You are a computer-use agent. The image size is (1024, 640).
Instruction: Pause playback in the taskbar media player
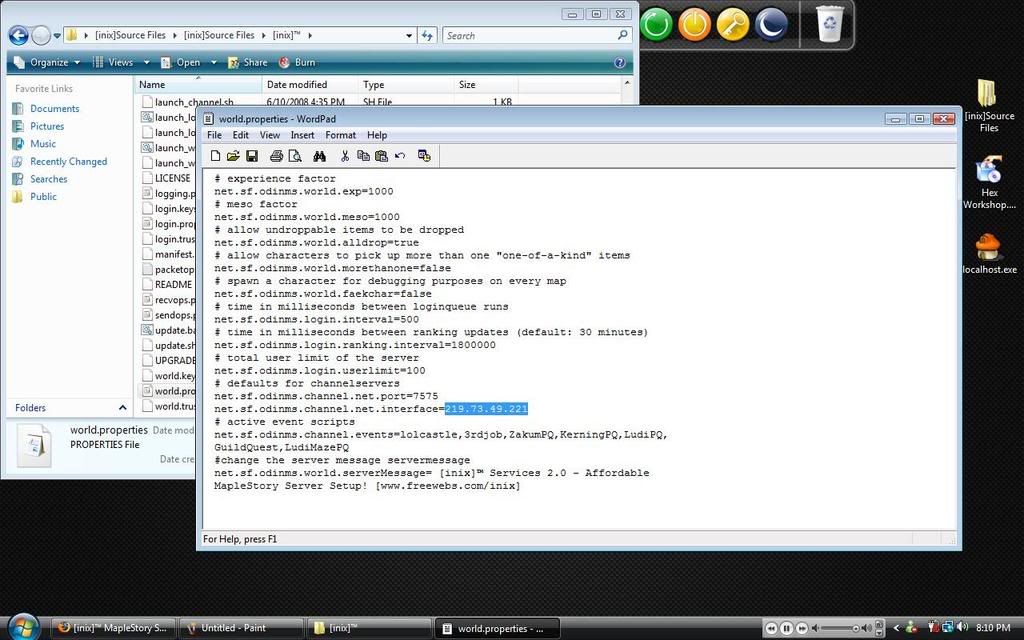click(x=786, y=628)
